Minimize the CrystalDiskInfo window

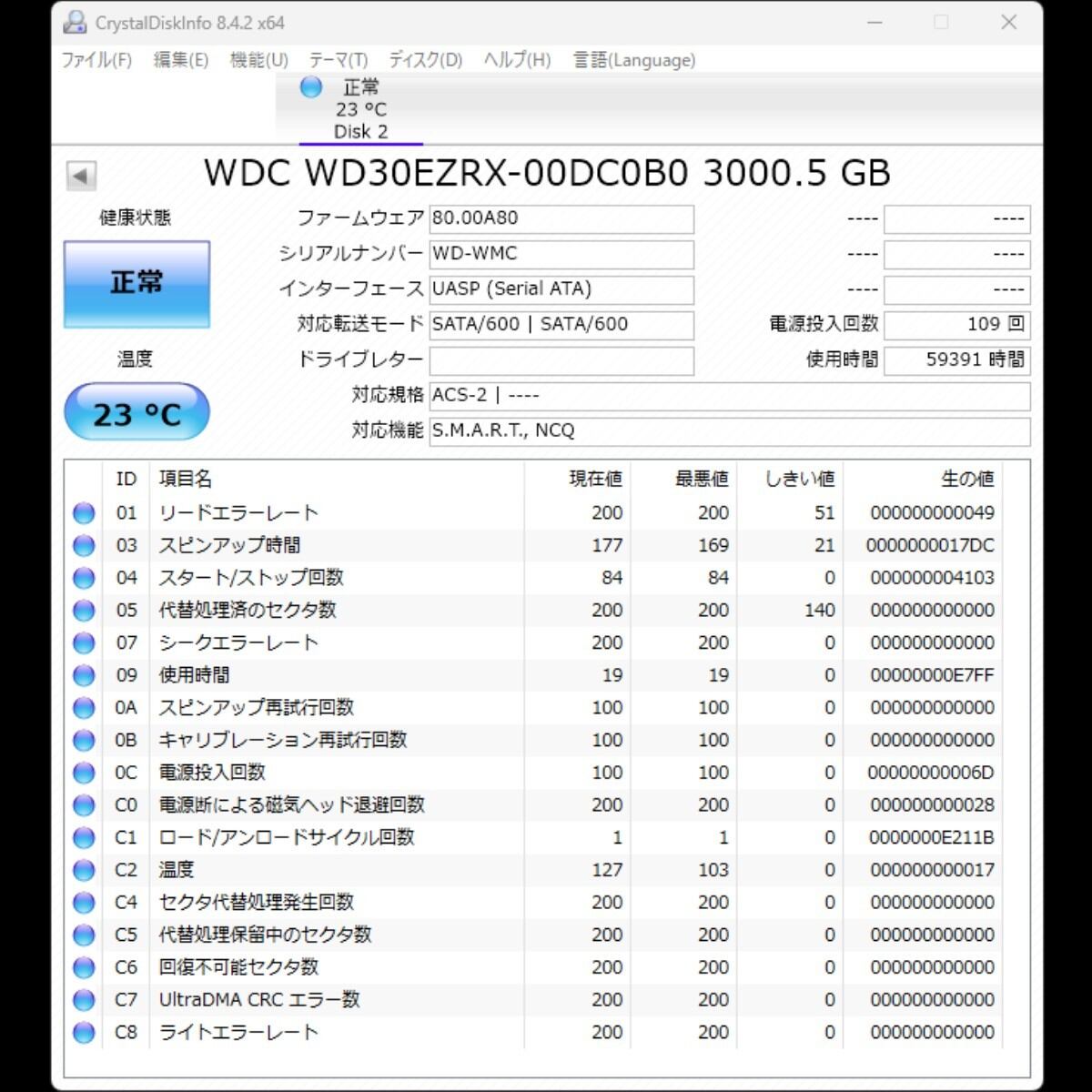tap(875, 23)
